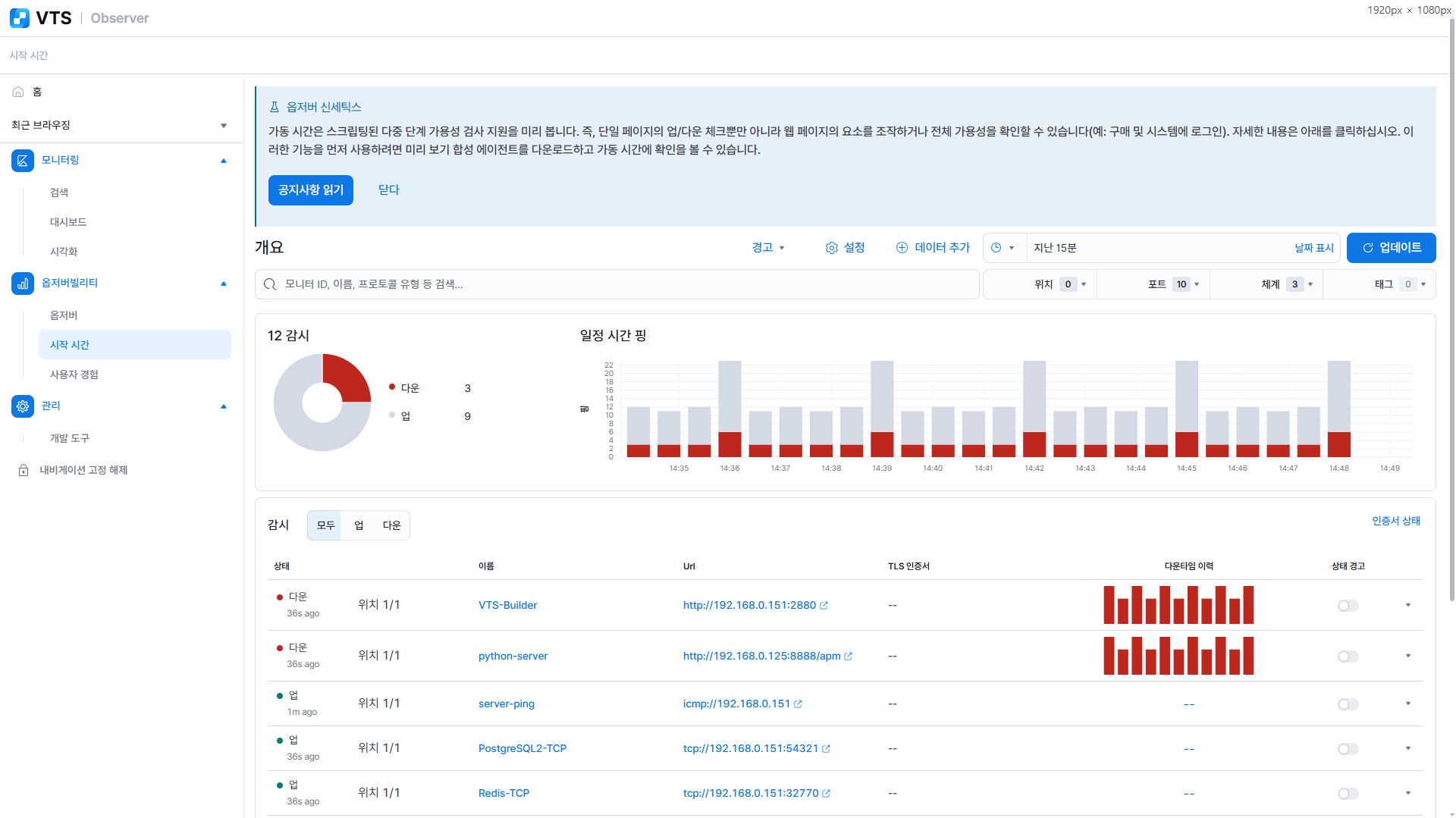Expand the VTS-Builder row details
This screenshot has width=1456, height=818.
click(1408, 605)
